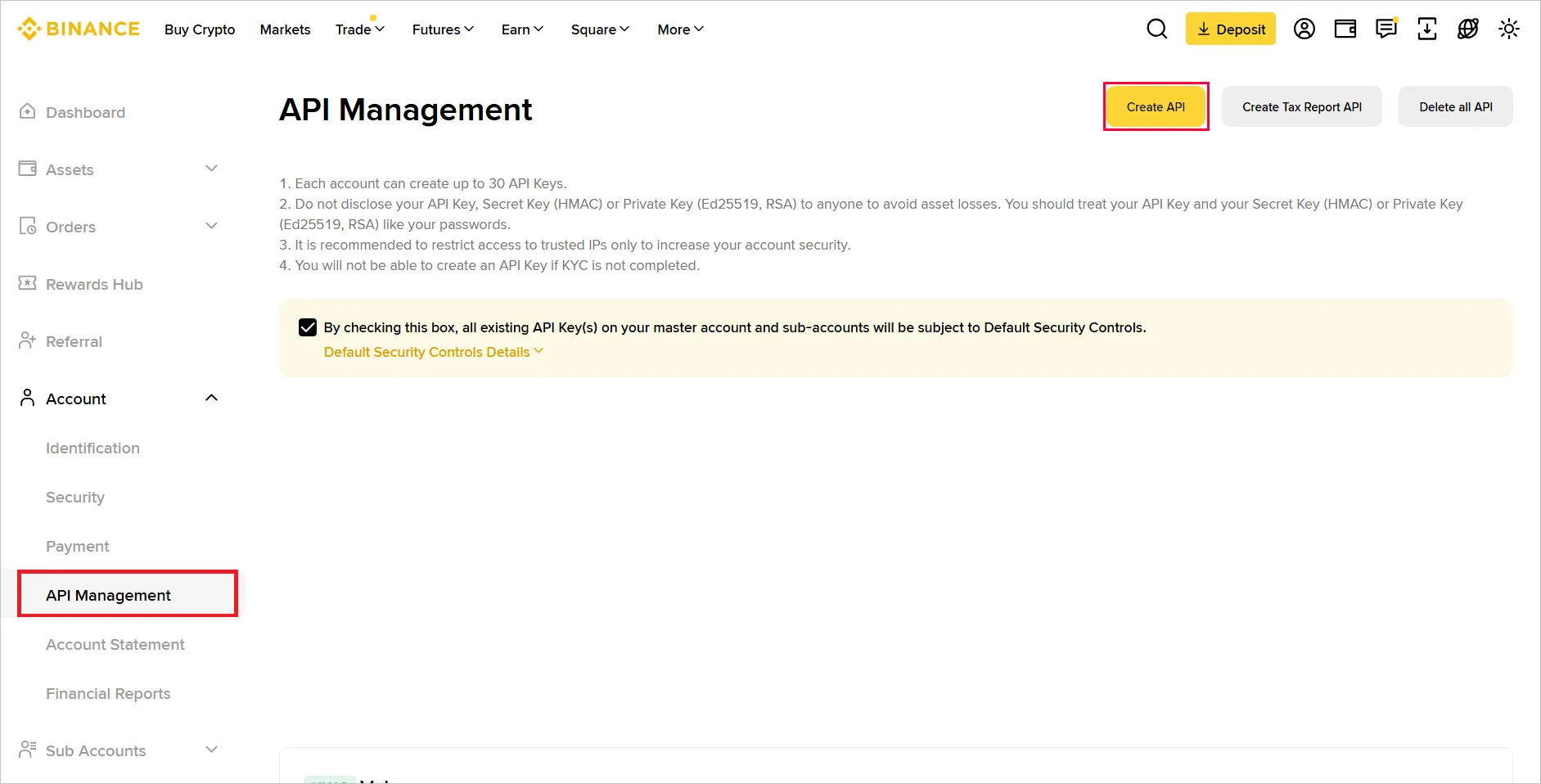Open the user profile icon
Image resolution: width=1541 pixels, height=784 pixels.
pyautogui.click(x=1304, y=29)
